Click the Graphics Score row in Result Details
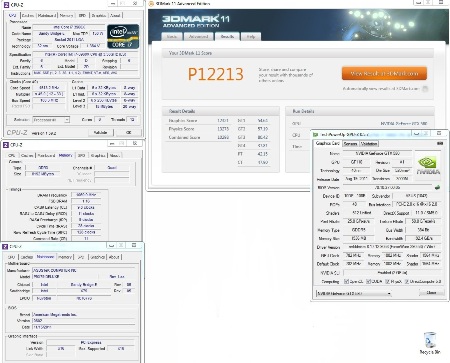This screenshot has height=363, width=450. click(199, 120)
